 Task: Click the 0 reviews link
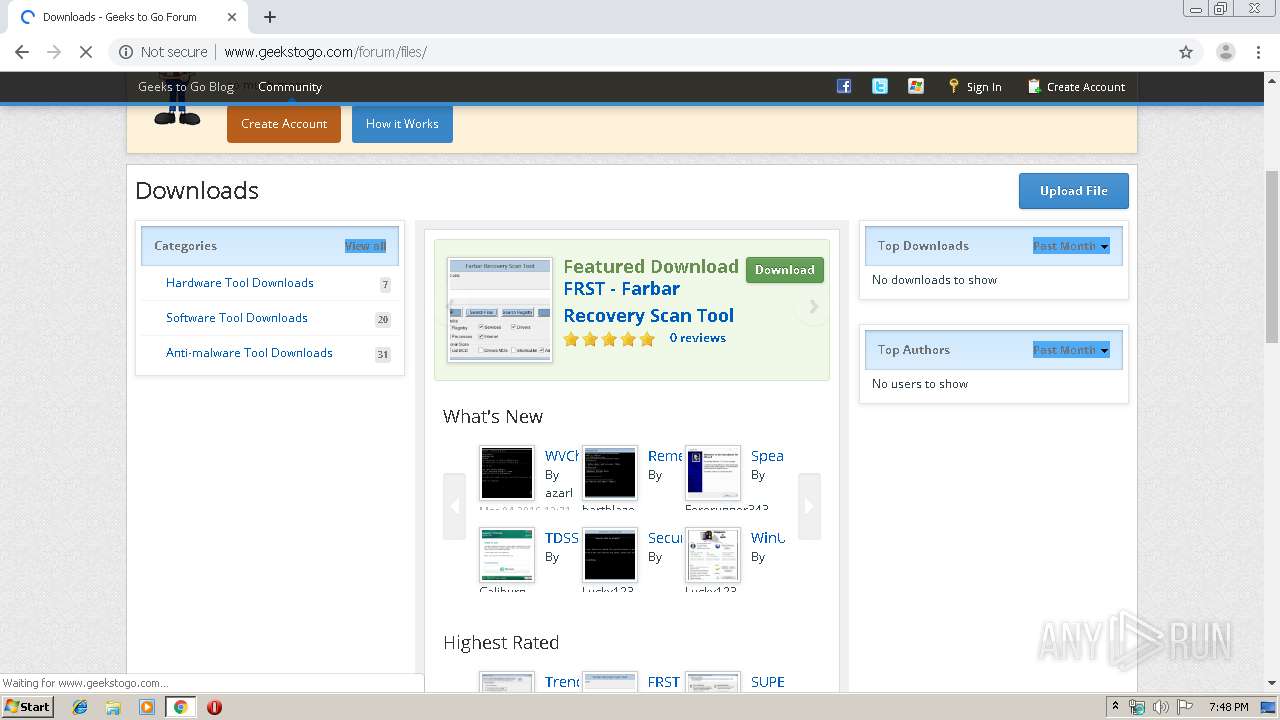tap(697, 338)
